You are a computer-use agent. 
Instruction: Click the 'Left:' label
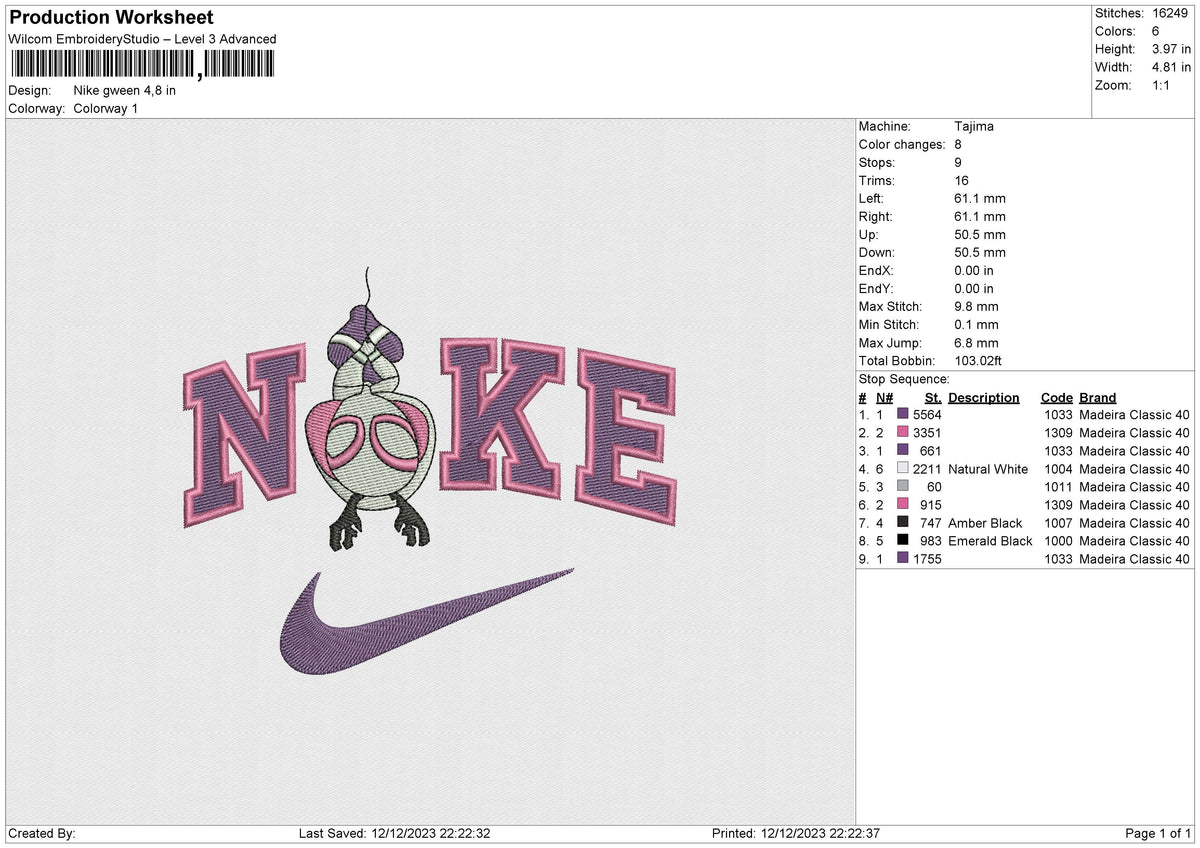[x=872, y=199]
